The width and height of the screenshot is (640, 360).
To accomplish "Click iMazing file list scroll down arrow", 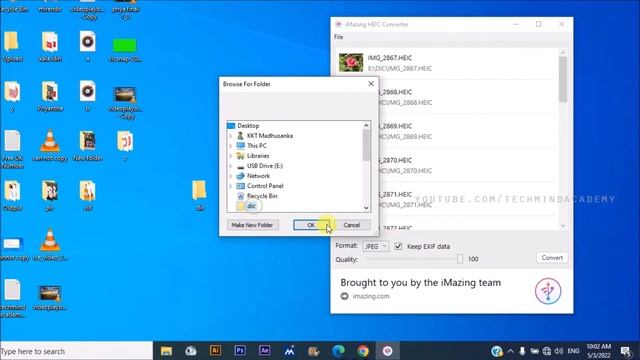I will 563,226.
